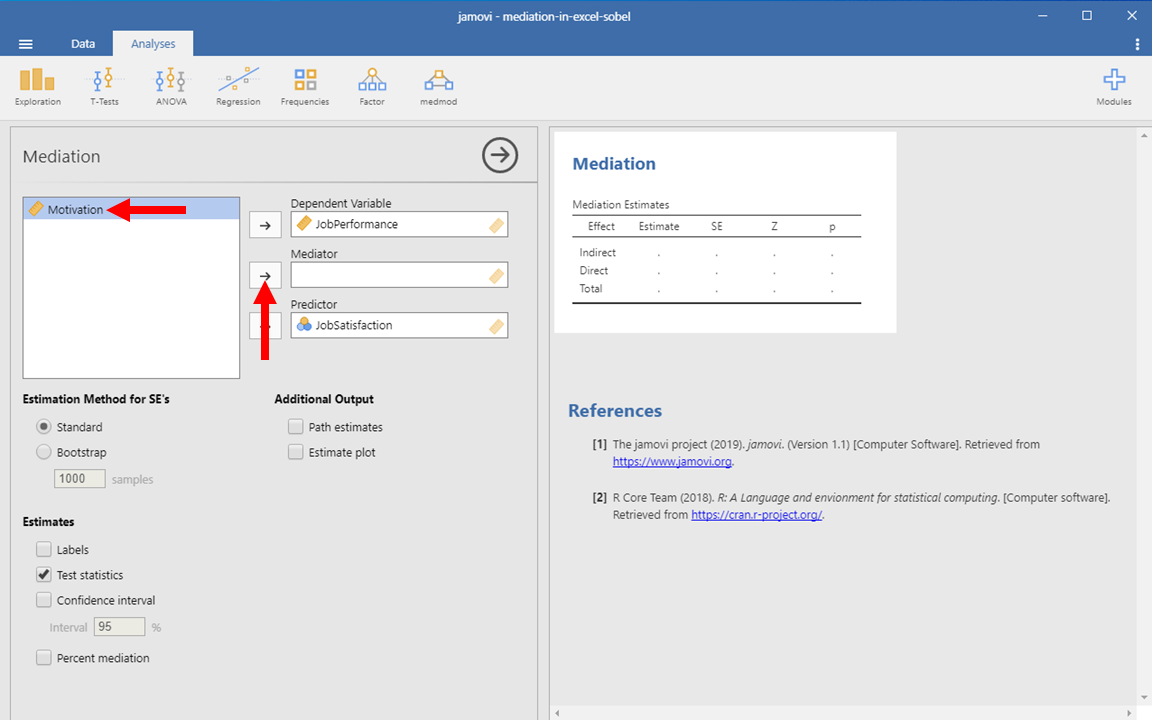Screen dimensions: 1152x720
Task: Open the jamovi.org reference link
Action: tap(672, 462)
